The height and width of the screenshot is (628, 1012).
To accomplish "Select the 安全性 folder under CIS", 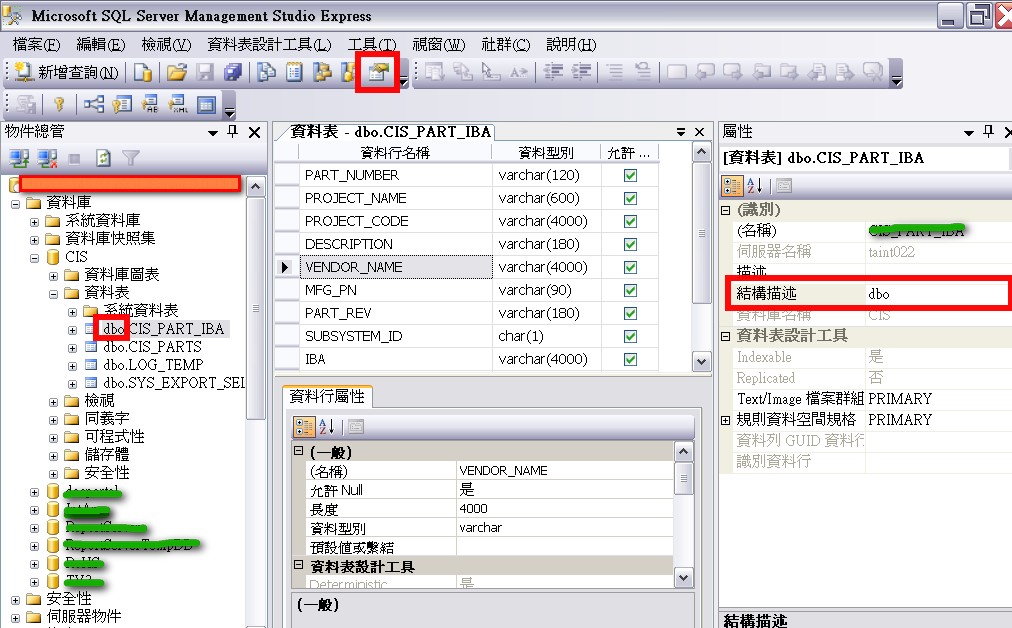I will coord(106,472).
